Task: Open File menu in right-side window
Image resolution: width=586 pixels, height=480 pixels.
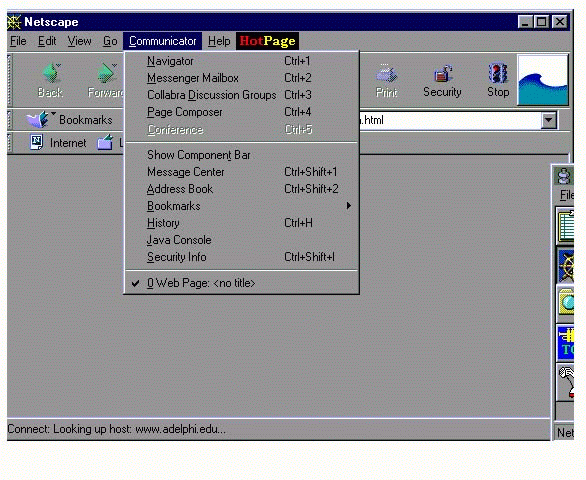Action: click(x=567, y=195)
